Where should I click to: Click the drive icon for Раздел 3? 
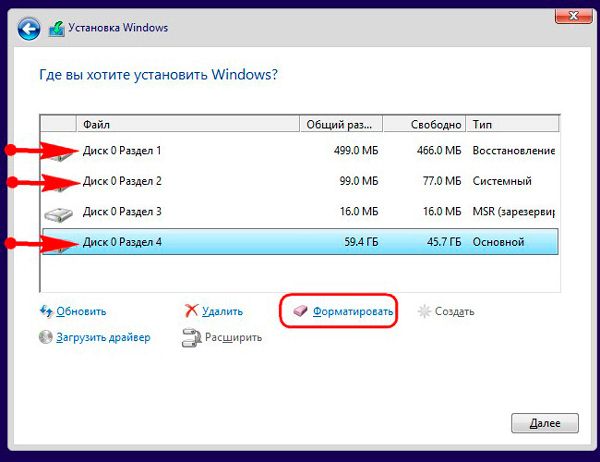tap(58, 214)
